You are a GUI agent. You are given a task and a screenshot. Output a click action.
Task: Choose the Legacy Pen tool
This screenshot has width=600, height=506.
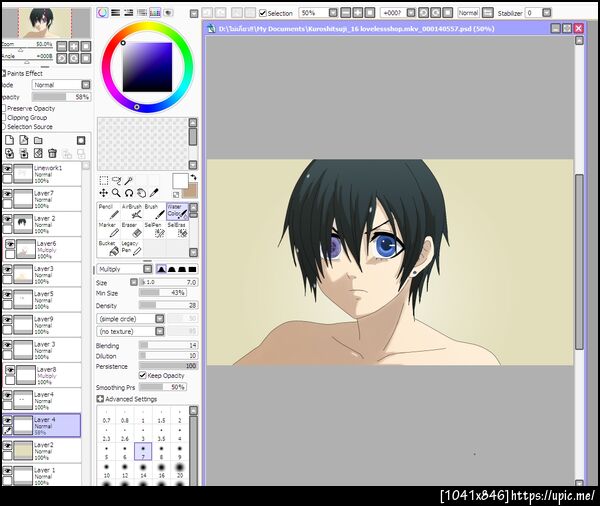[132, 248]
